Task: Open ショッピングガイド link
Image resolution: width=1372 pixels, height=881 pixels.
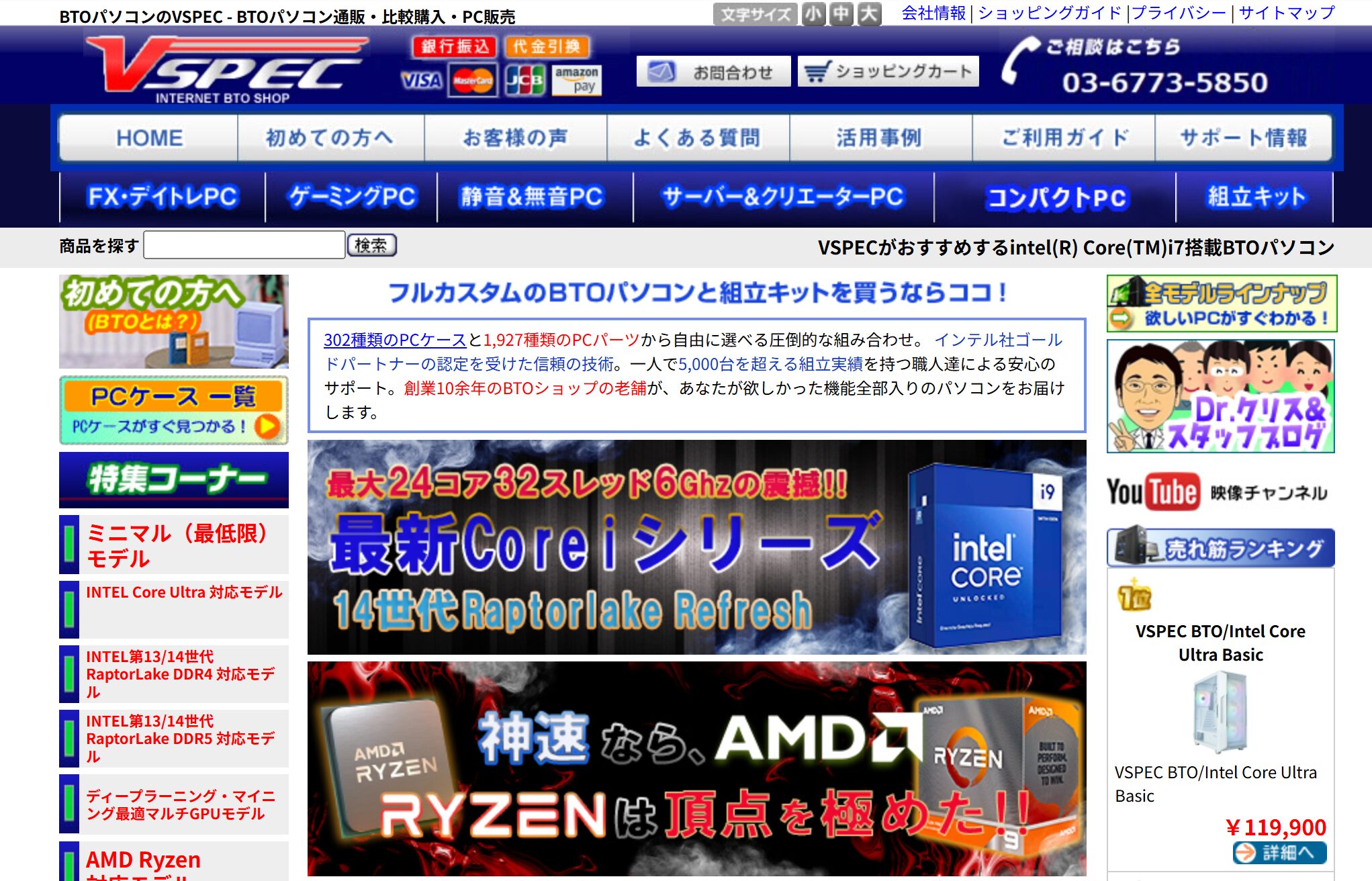Action: tap(1050, 13)
